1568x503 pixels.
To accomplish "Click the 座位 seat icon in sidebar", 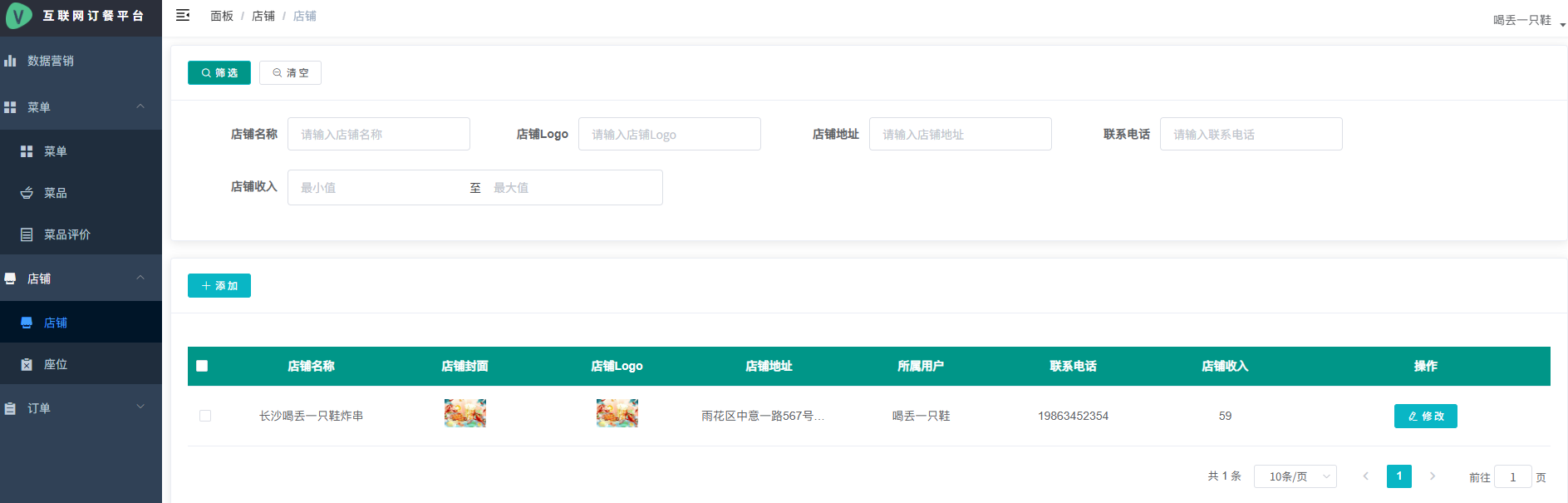I will [x=27, y=364].
